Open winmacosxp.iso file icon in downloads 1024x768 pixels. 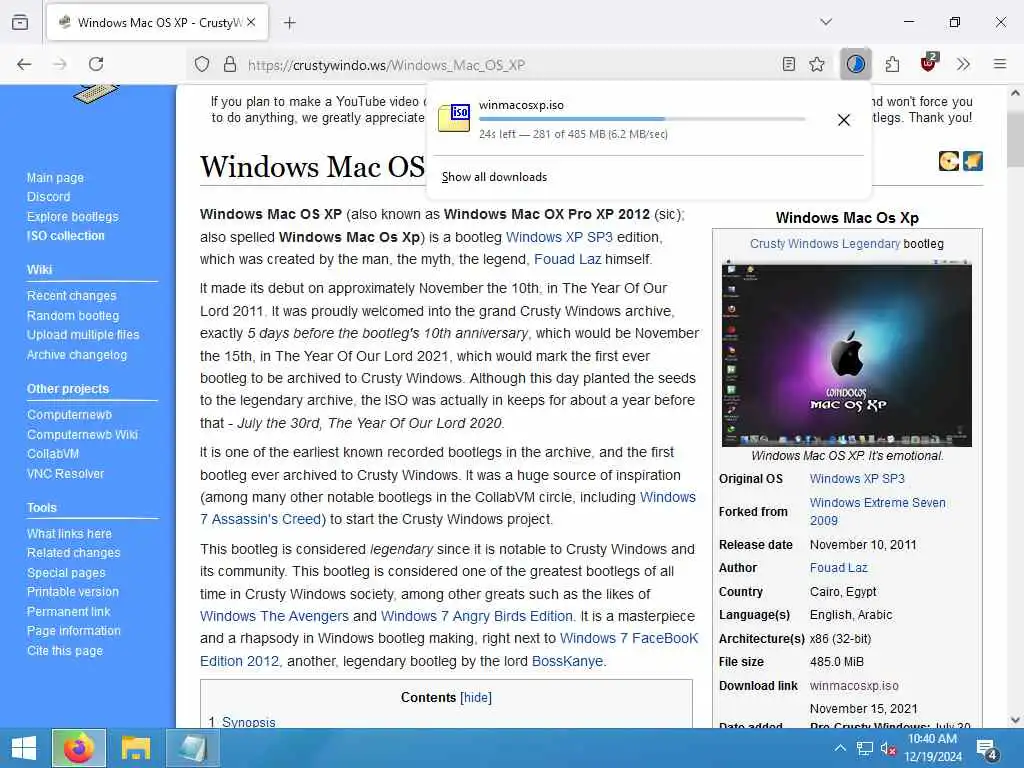pyautogui.click(x=454, y=119)
